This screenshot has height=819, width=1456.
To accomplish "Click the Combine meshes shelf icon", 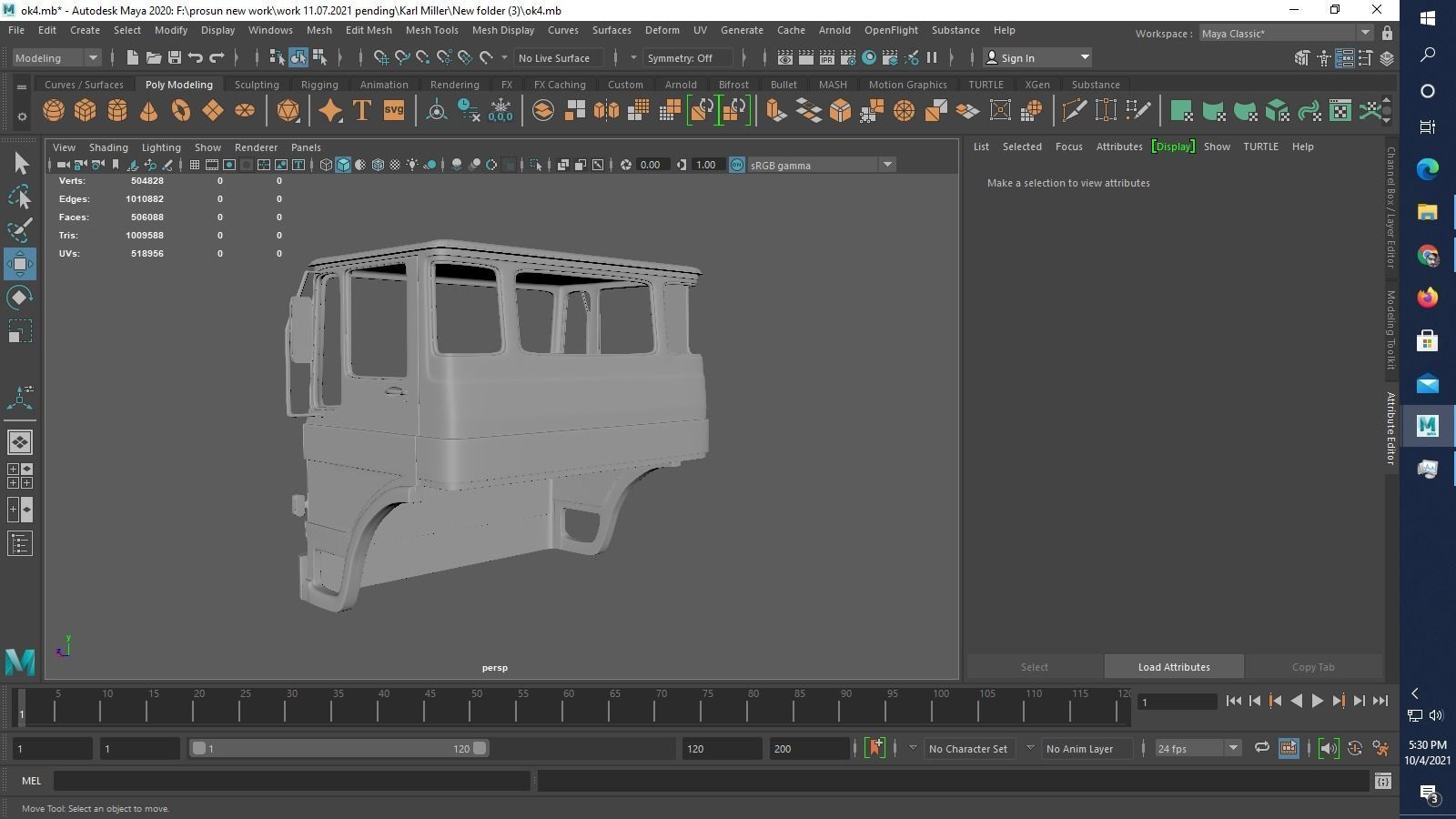I will tap(543, 111).
